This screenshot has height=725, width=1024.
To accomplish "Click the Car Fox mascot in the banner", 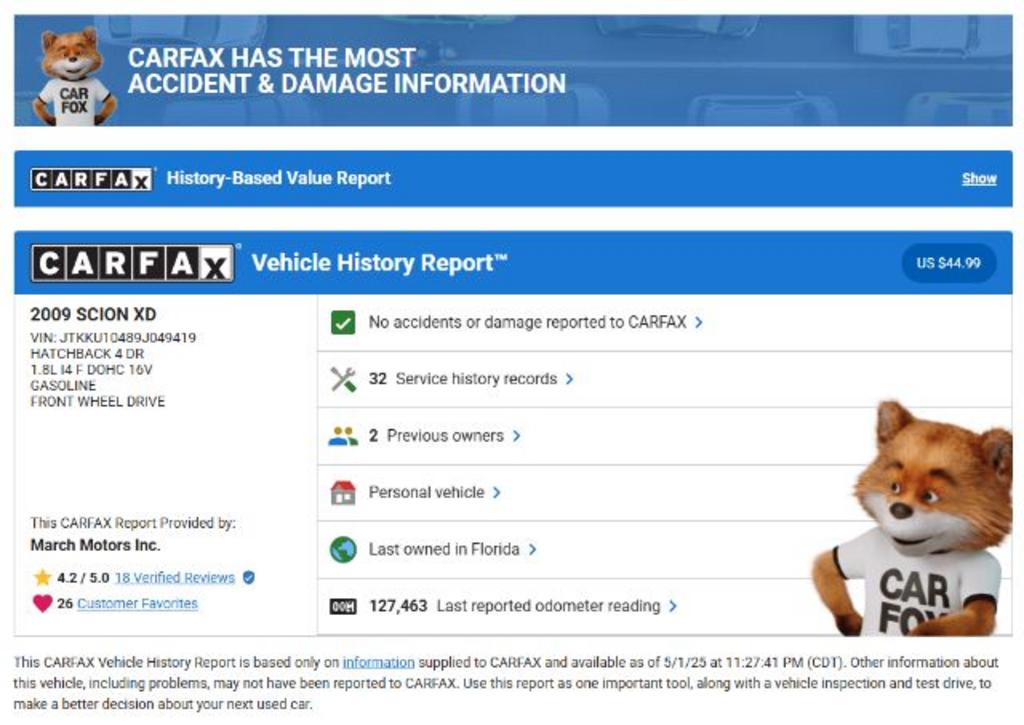I will pyautogui.click(x=74, y=76).
